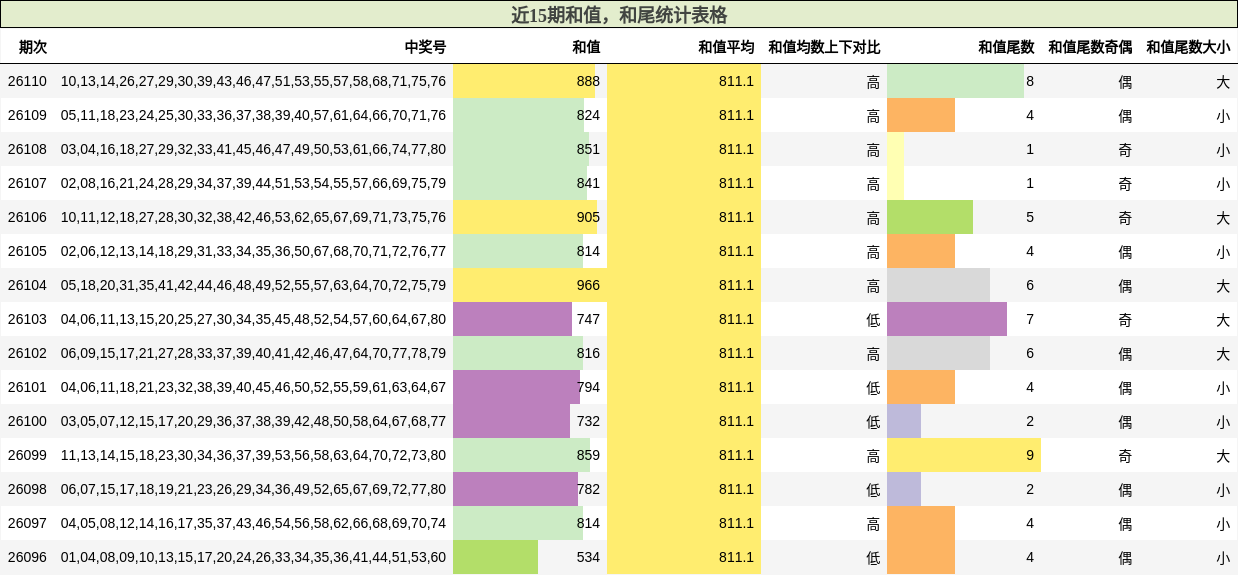Click tail digit 8 in row 26110
Viewport: 1238px width, 575px height.
click(1030, 81)
